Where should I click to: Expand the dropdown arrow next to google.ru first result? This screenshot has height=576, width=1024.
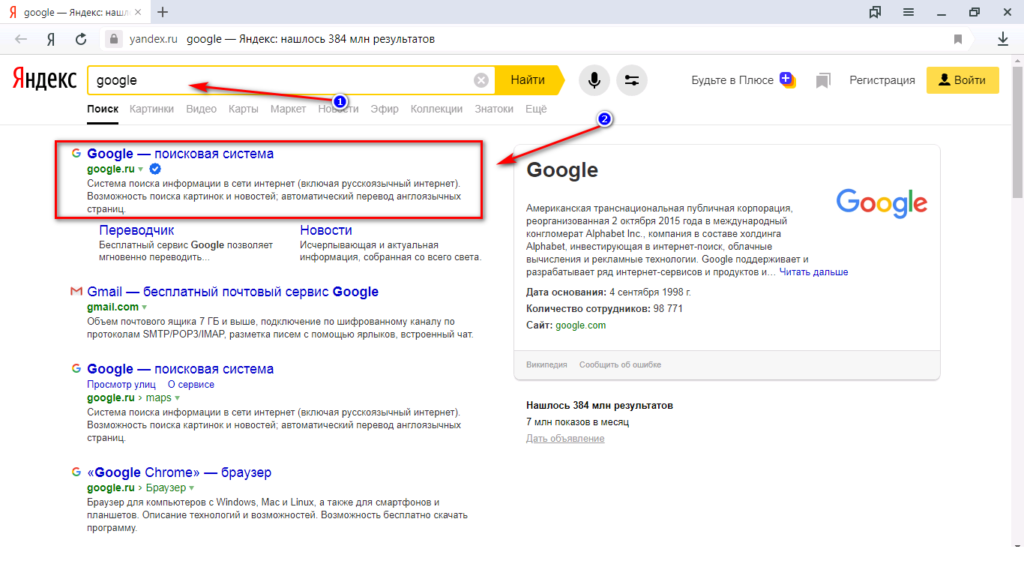pos(140,170)
